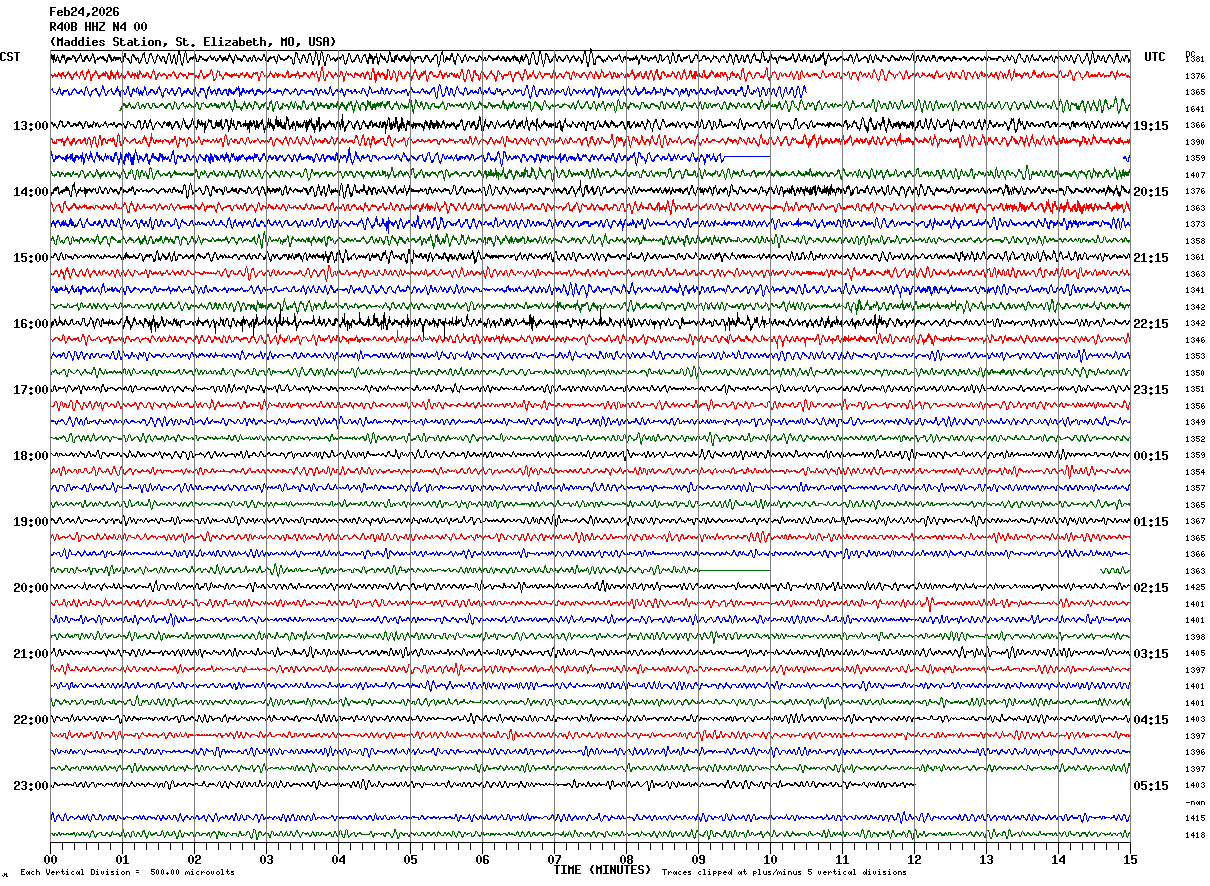Screen dimensions: 1210x886
Task: Click the DC offset value 1353
Action: tap(1194, 357)
